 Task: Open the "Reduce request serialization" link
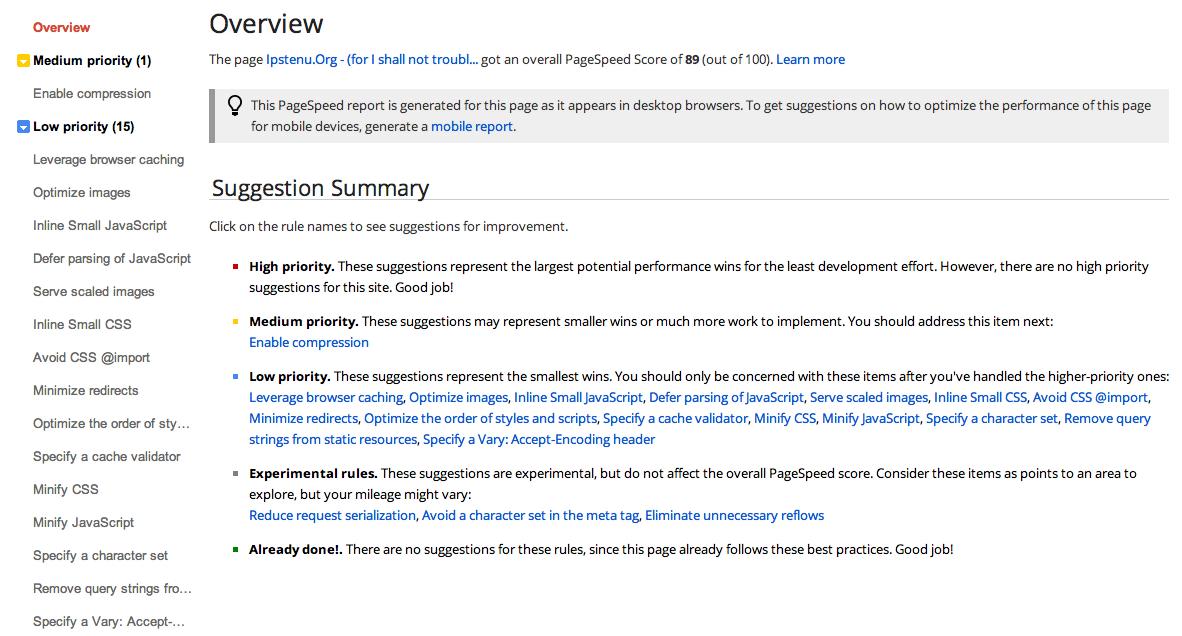pos(332,516)
